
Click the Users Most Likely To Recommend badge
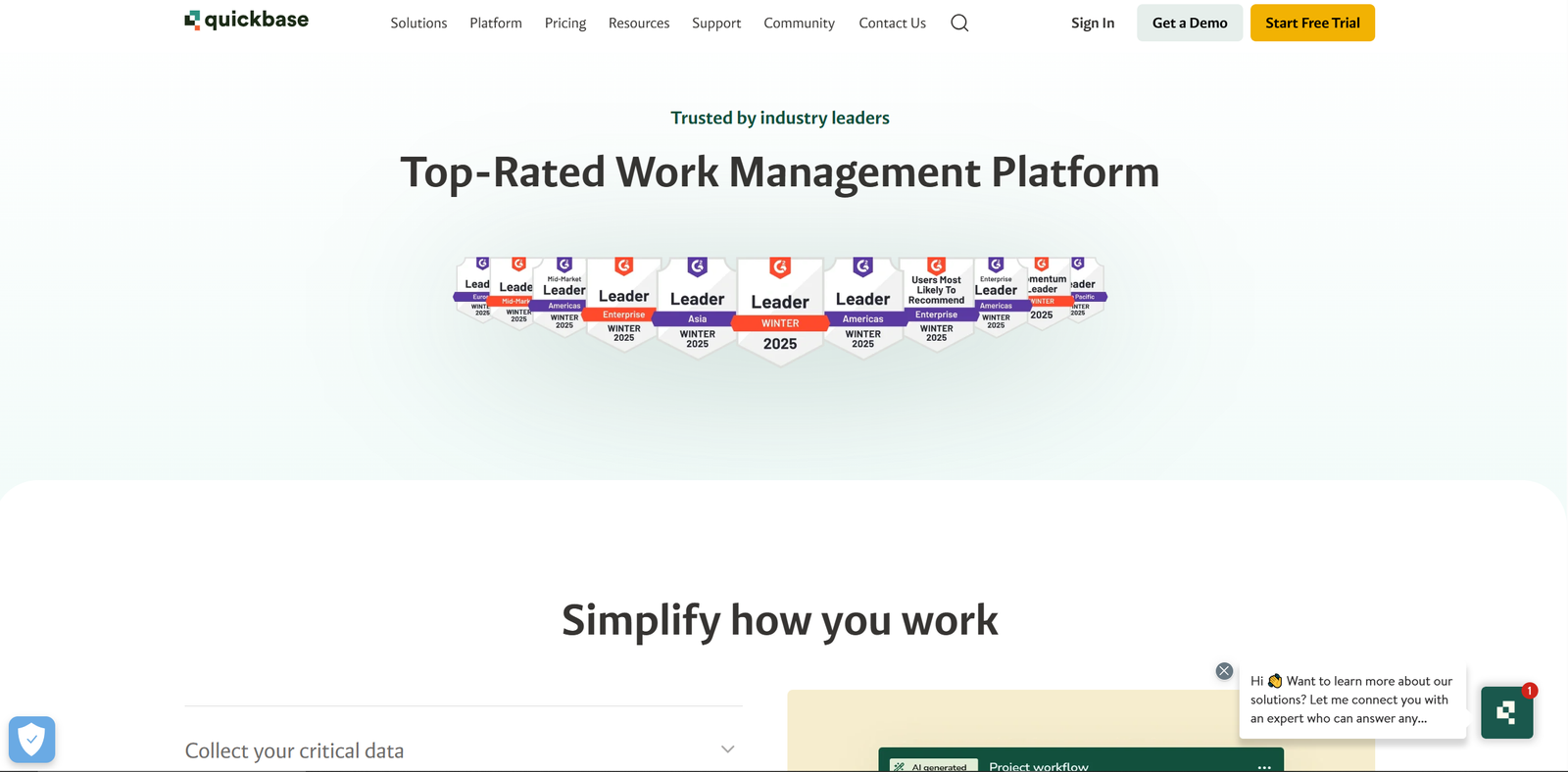pos(937,304)
